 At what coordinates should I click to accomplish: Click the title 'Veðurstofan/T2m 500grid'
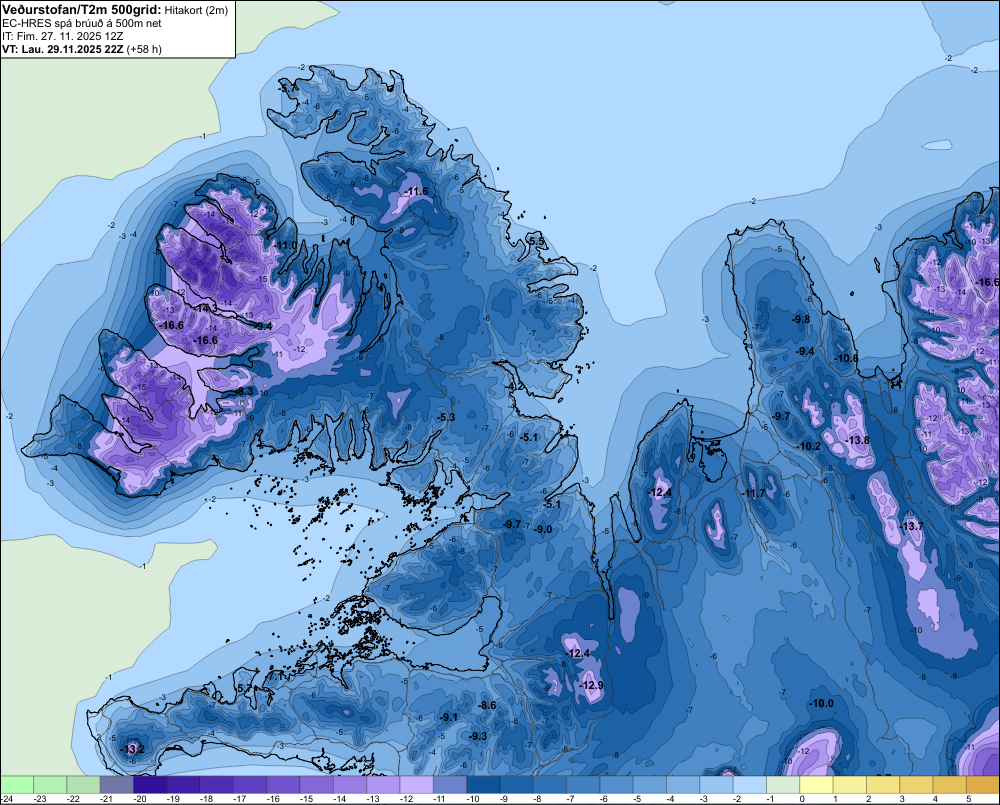(82, 9)
